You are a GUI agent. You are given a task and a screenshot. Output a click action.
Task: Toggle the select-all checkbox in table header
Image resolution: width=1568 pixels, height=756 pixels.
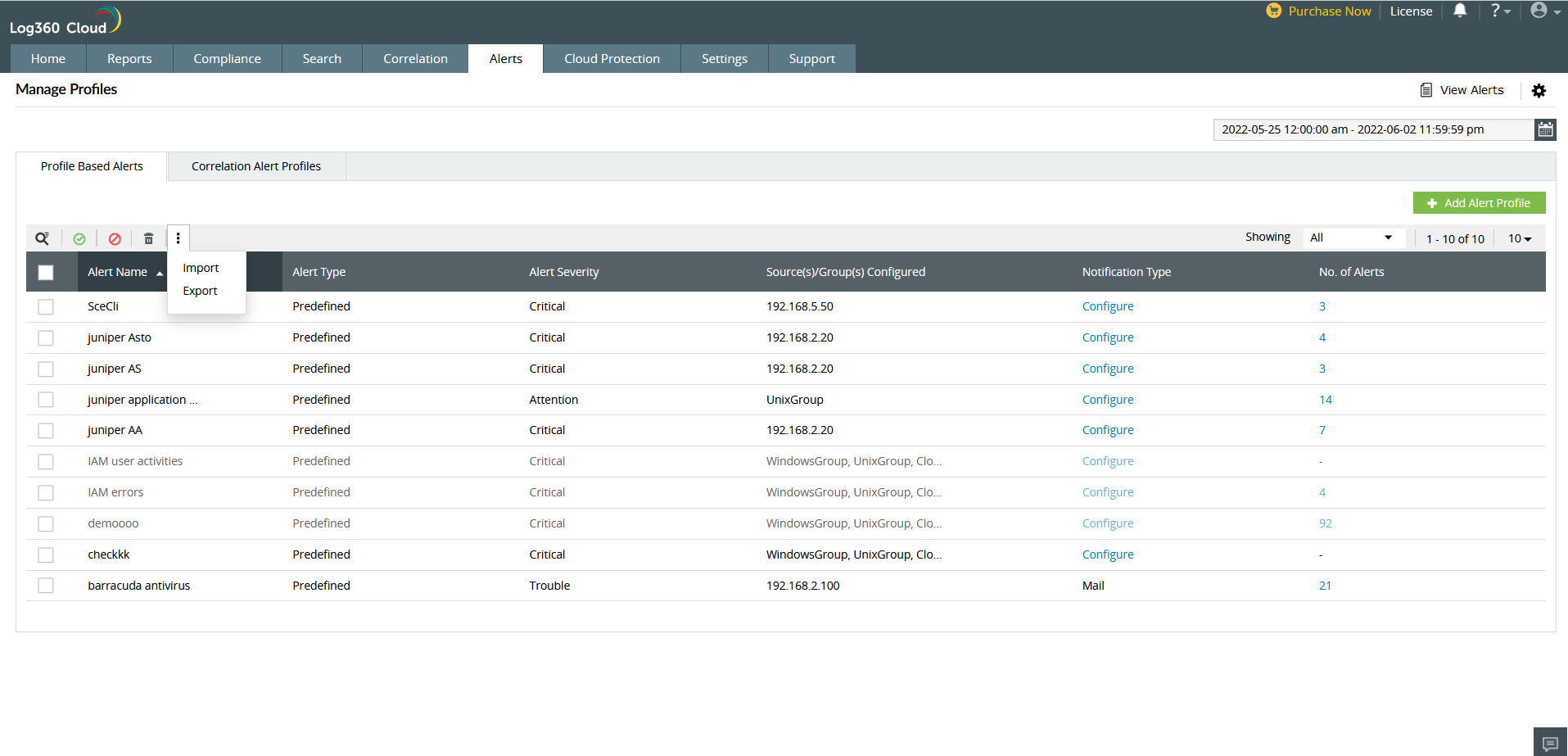tap(46, 272)
